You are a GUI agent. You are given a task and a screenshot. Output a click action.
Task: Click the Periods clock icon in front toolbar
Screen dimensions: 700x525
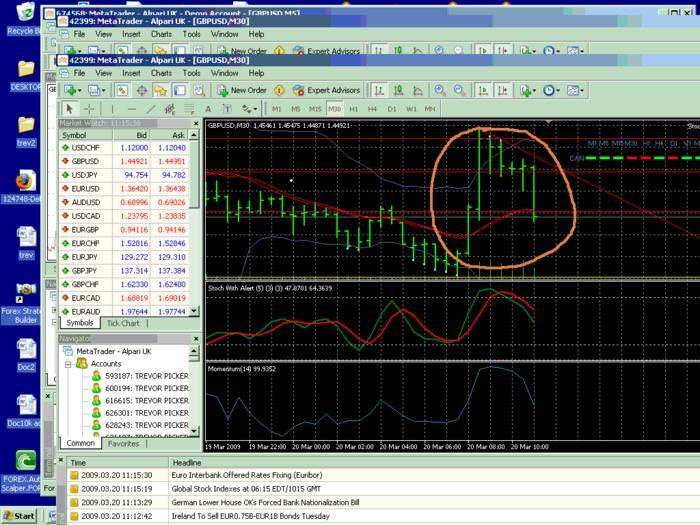(549, 90)
